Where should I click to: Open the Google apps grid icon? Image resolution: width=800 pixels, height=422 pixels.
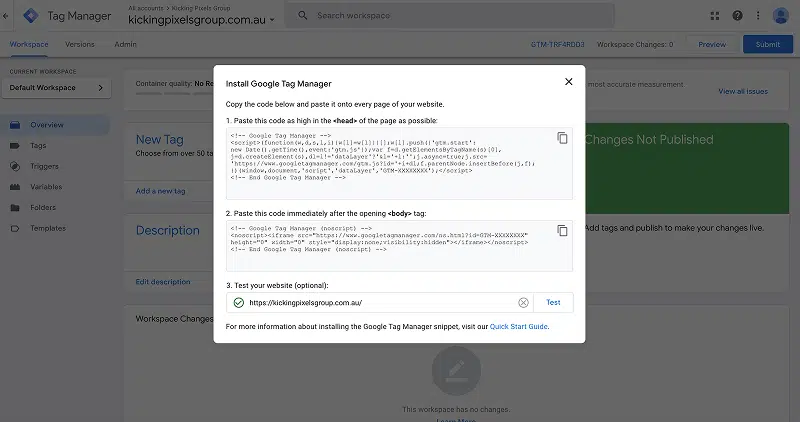715,16
